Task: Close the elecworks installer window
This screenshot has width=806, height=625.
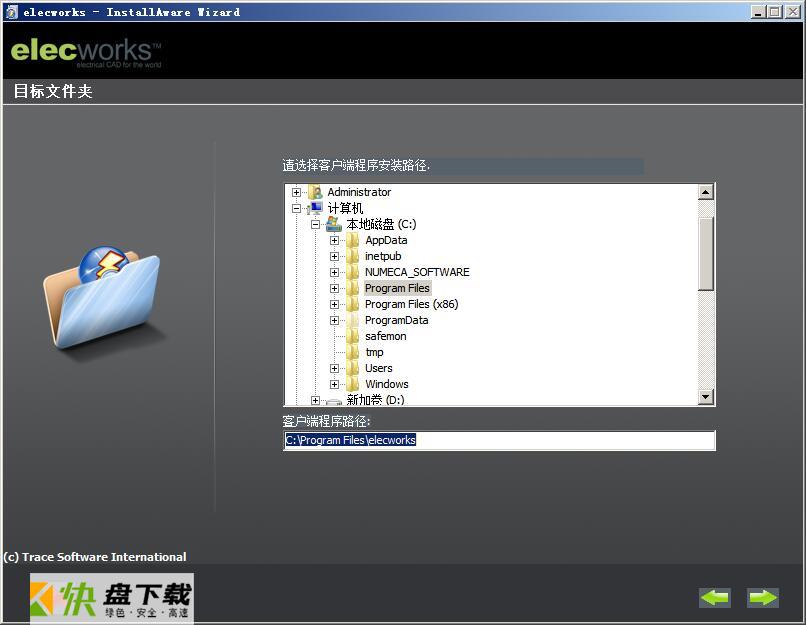Action: (x=792, y=12)
